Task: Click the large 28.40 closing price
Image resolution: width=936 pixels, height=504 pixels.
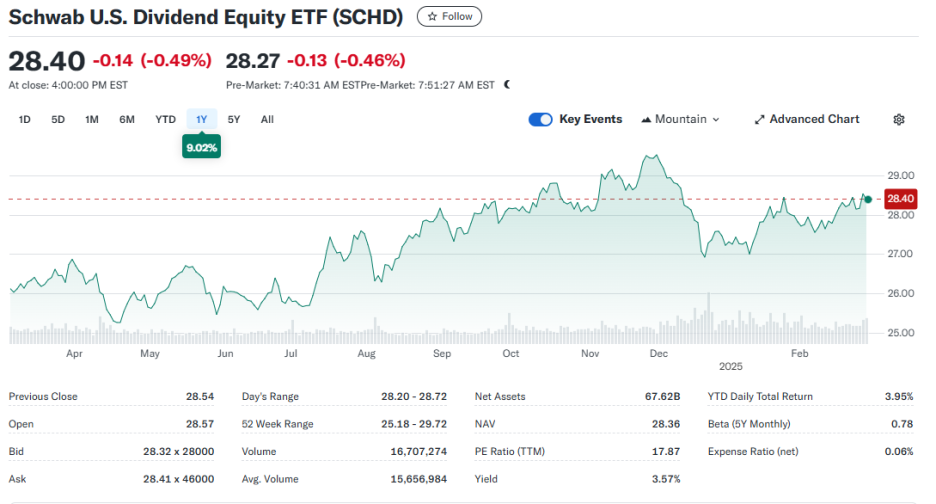Action: pos(47,61)
